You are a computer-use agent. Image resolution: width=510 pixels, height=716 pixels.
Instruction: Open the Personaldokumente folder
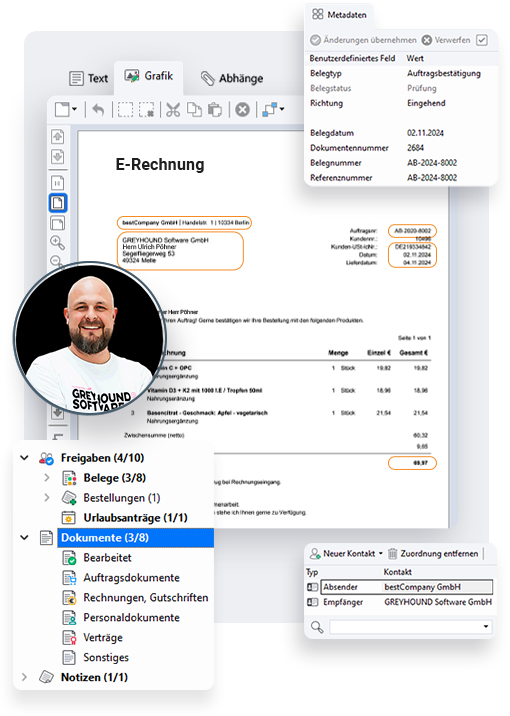pyautogui.click(x=131, y=617)
